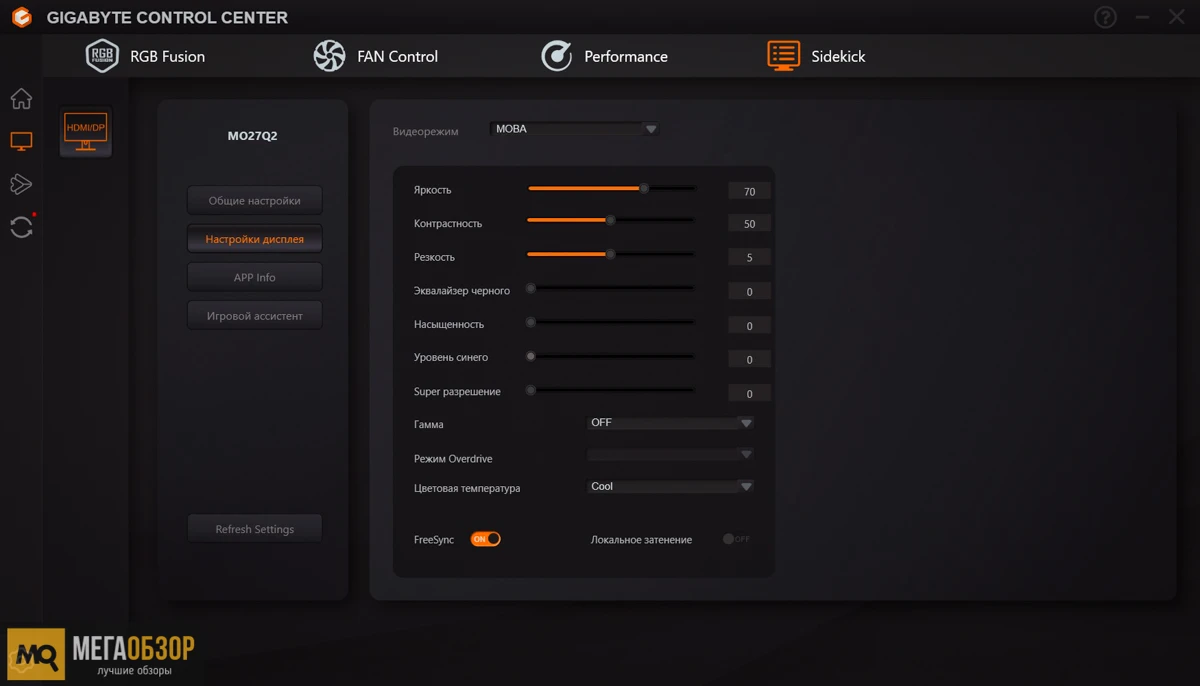
Task: Open the update sync icon in sidebar
Action: click(x=21, y=227)
